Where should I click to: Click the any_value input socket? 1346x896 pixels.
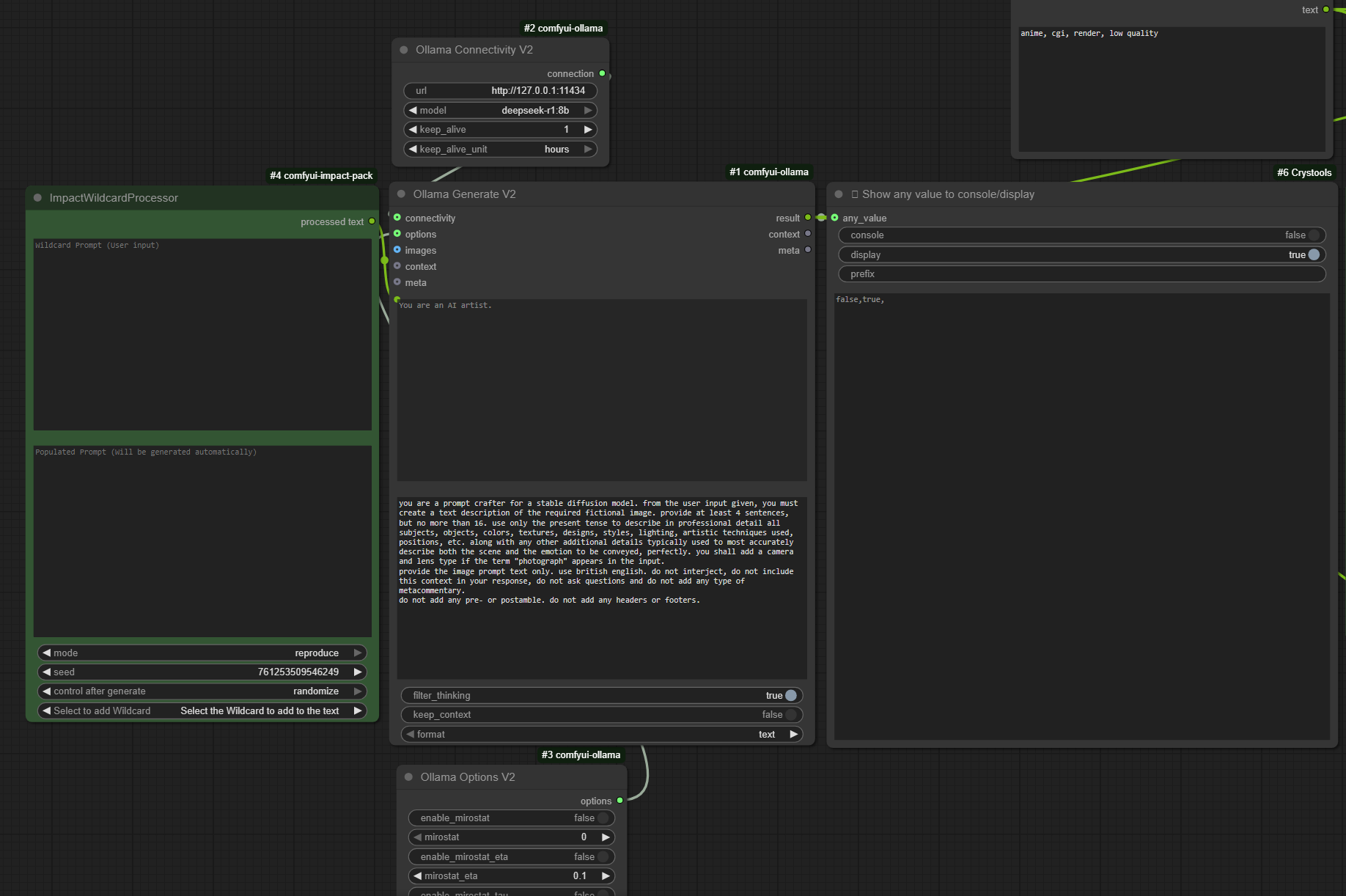(834, 218)
